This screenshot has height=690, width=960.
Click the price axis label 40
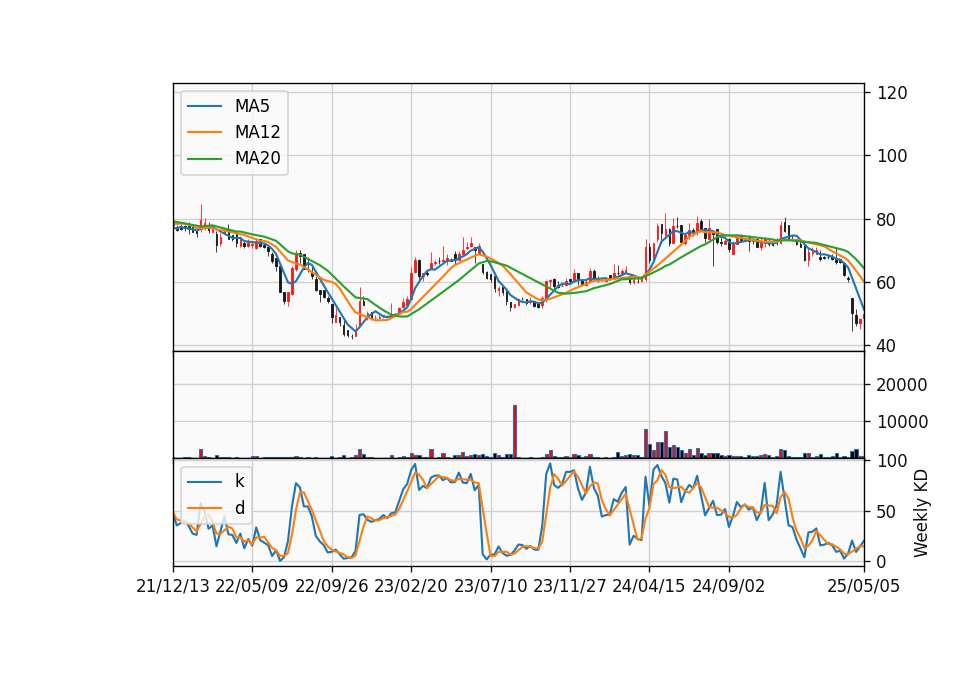pyautogui.click(x=888, y=346)
